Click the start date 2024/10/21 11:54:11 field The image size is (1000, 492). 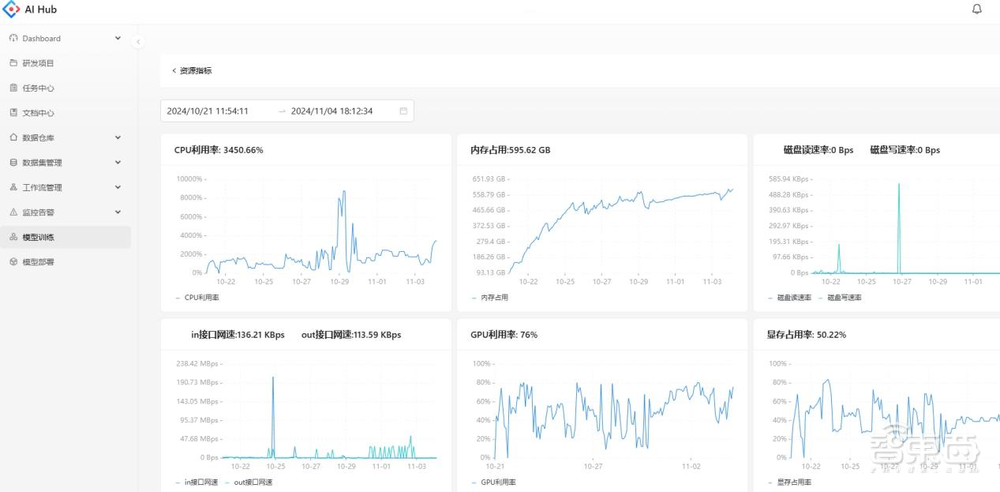tap(208, 111)
